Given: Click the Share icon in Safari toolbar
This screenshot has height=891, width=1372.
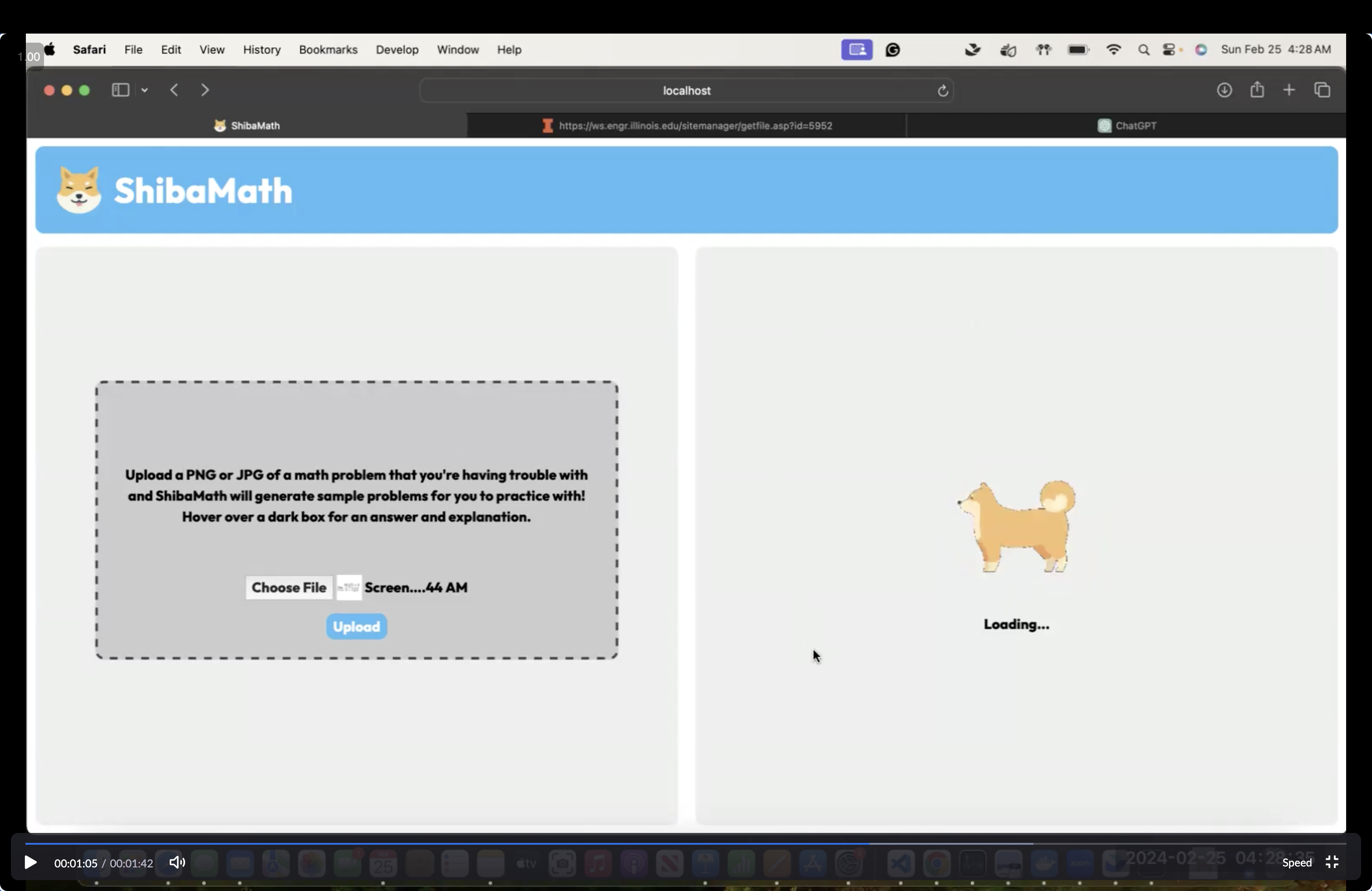Looking at the screenshot, I should point(1257,90).
